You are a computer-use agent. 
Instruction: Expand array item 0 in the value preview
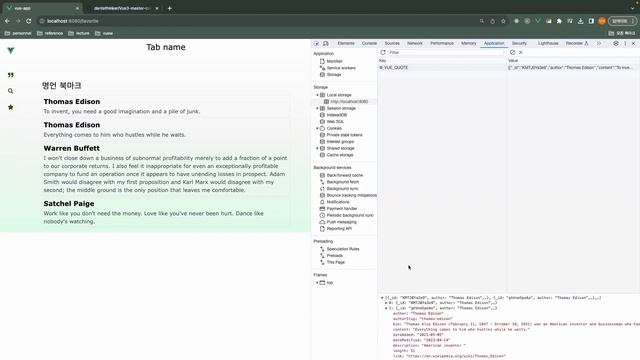pyautogui.click(x=386, y=303)
